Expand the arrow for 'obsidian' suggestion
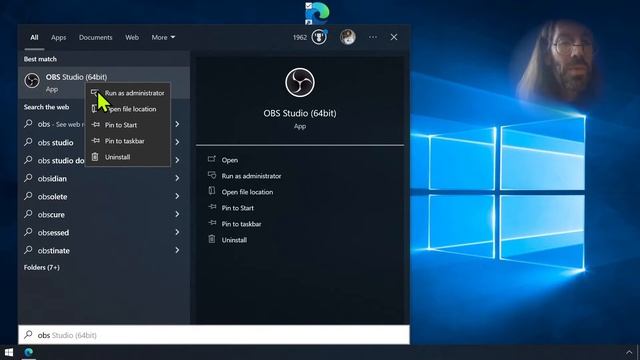 [177, 178]
